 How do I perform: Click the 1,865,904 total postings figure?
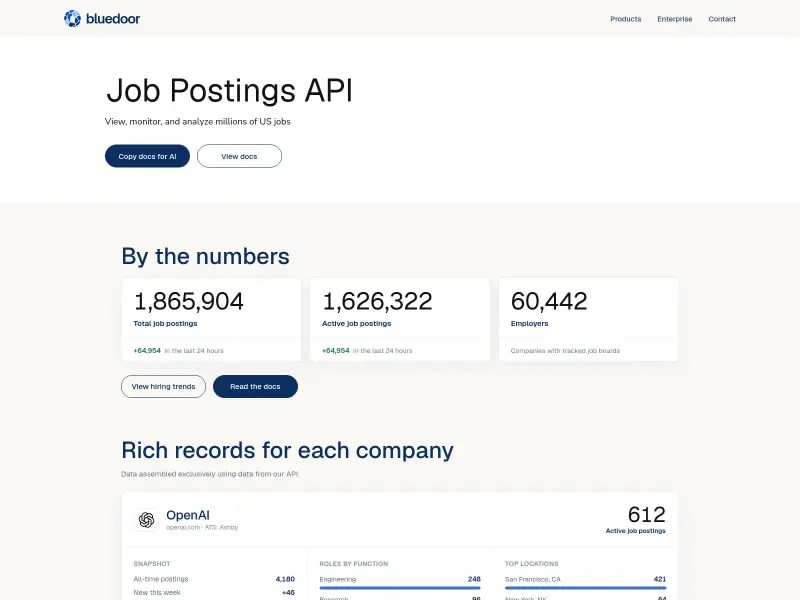[188, 301]
